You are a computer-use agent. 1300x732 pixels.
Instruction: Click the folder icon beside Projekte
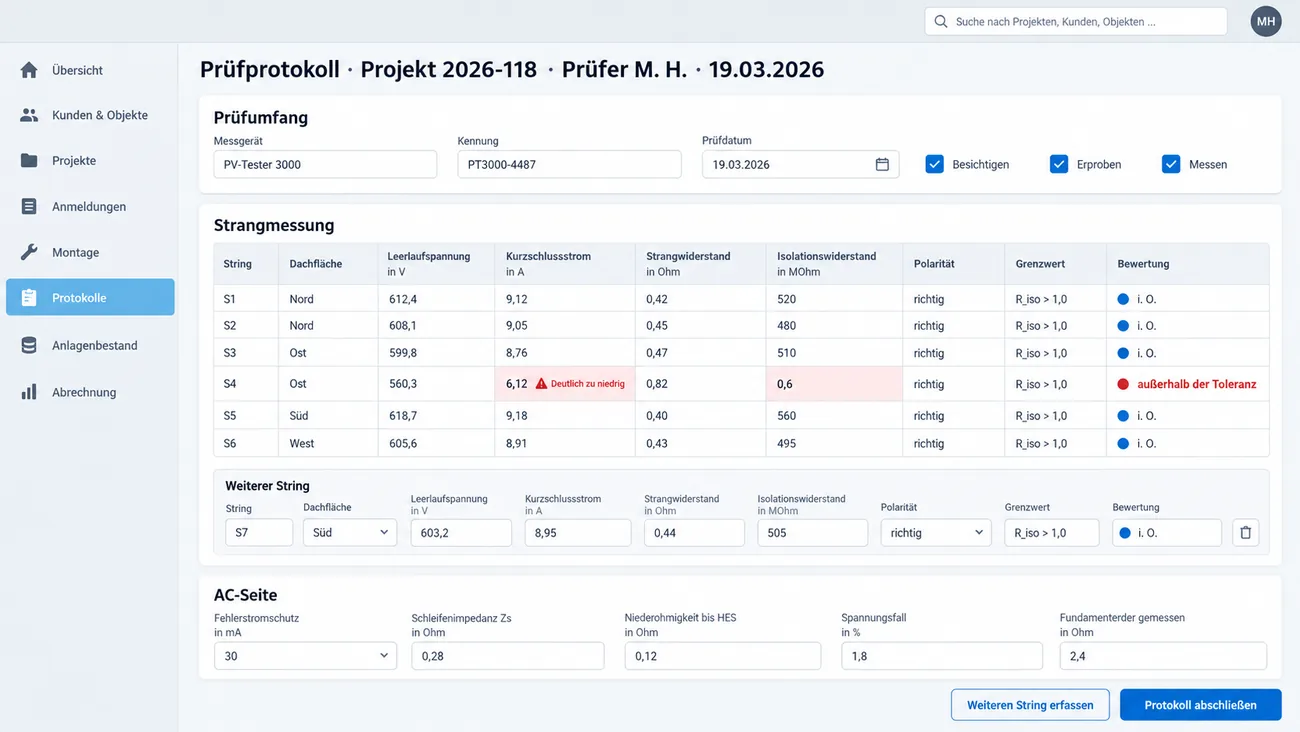(29, 161)
